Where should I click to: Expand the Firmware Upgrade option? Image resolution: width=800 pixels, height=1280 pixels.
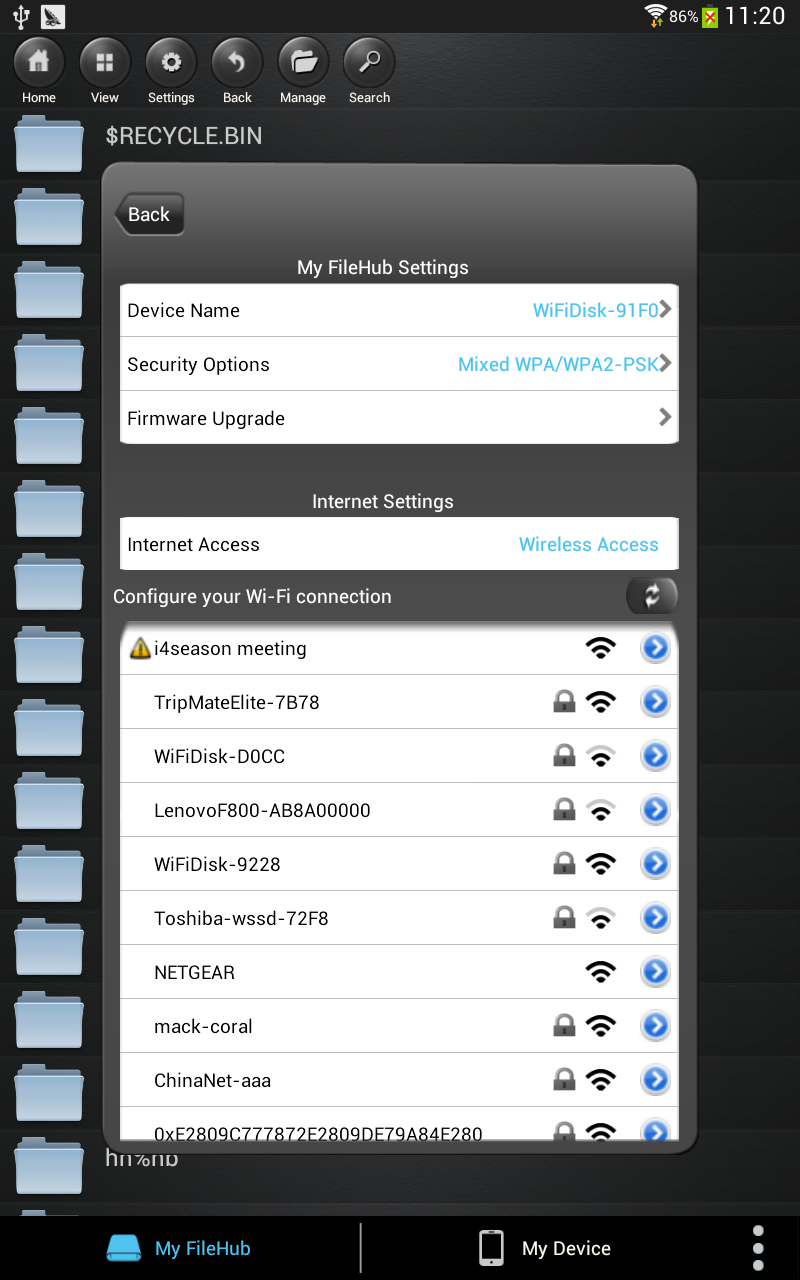[664, 418]
